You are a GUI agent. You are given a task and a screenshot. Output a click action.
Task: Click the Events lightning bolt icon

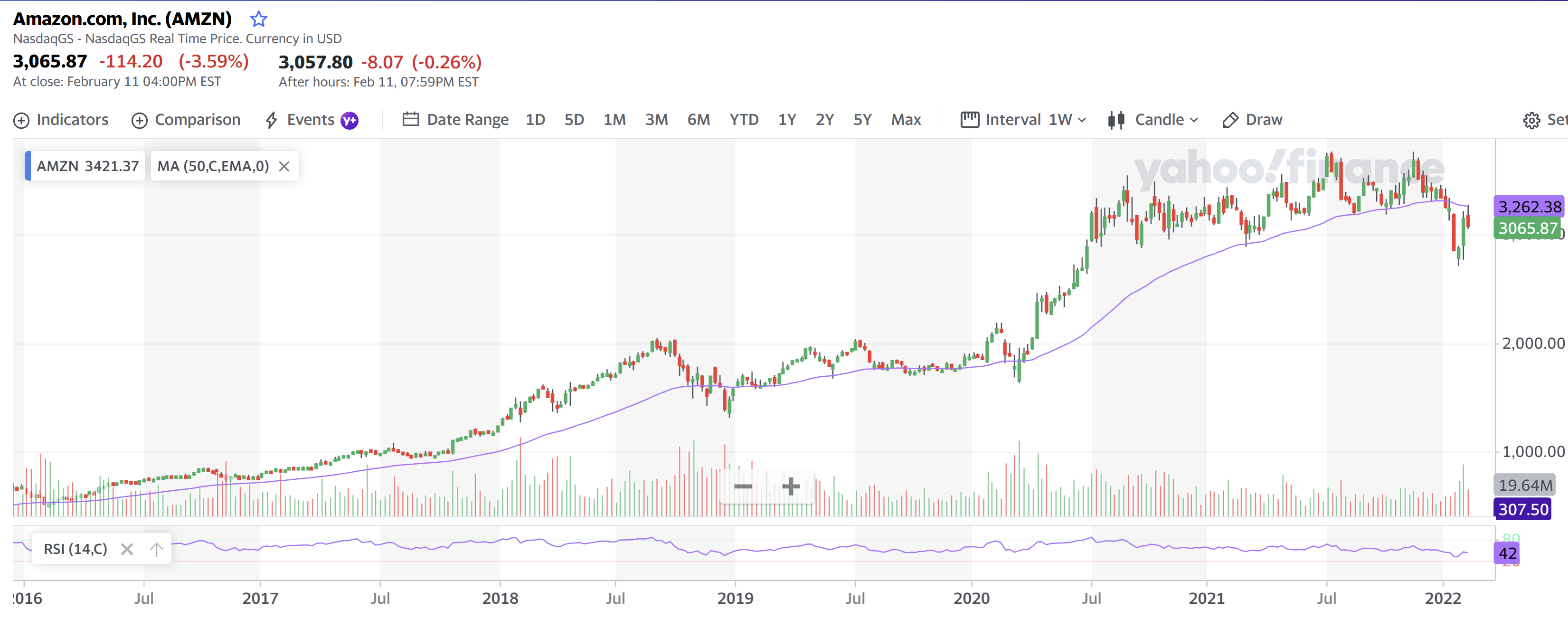click(x=272, y=120)
